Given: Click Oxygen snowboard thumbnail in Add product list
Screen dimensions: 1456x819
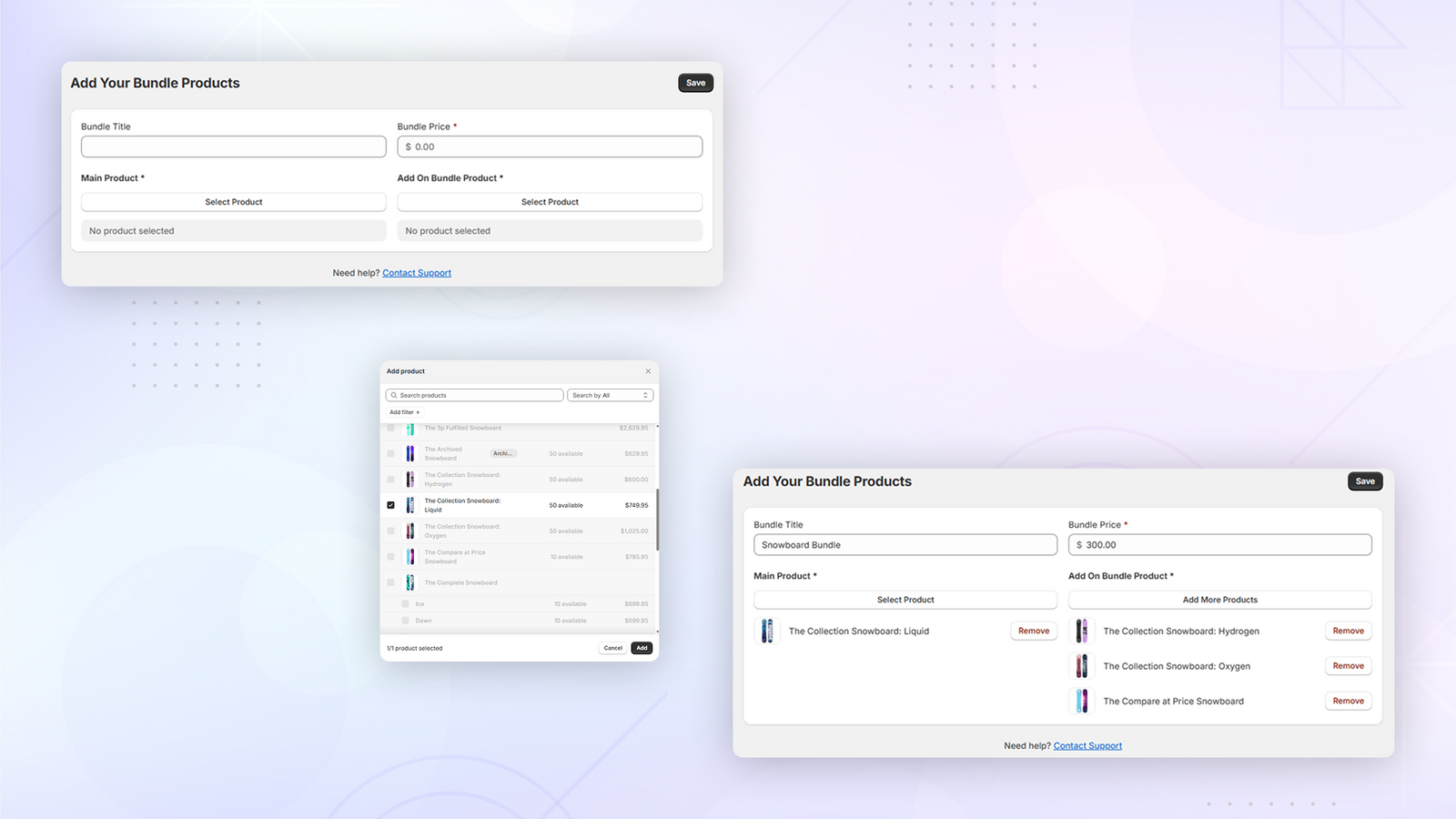Looking at the screenshot, I should [410, 531].
